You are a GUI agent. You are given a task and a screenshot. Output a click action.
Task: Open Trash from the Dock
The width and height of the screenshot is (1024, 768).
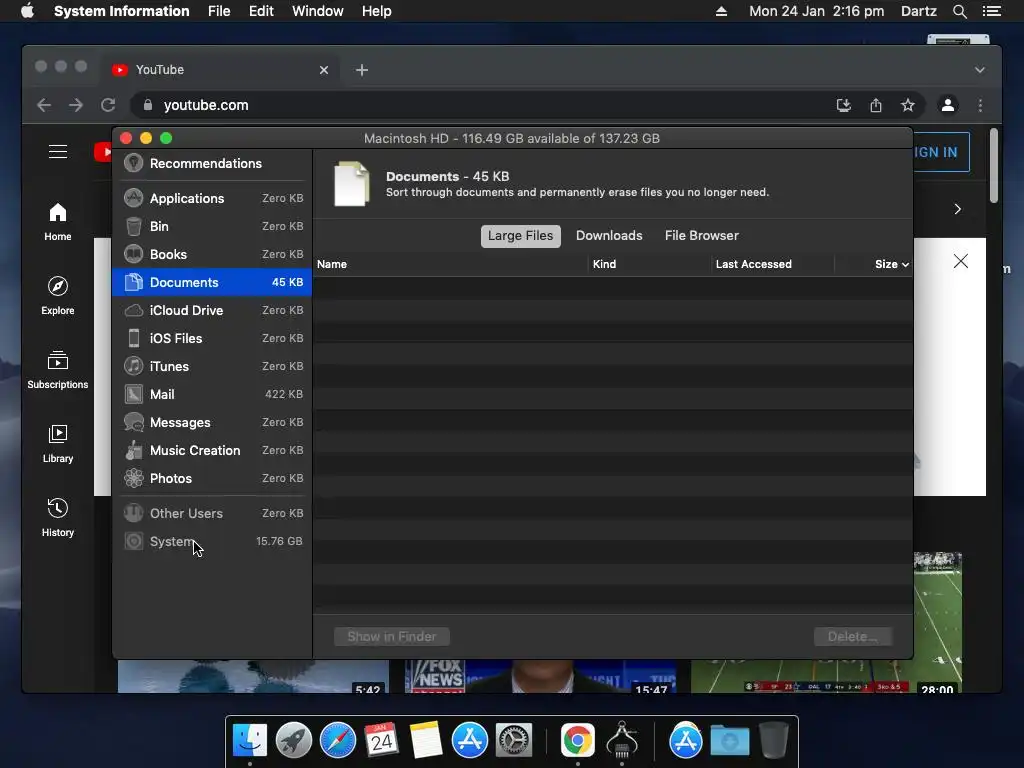click(774, 741)
